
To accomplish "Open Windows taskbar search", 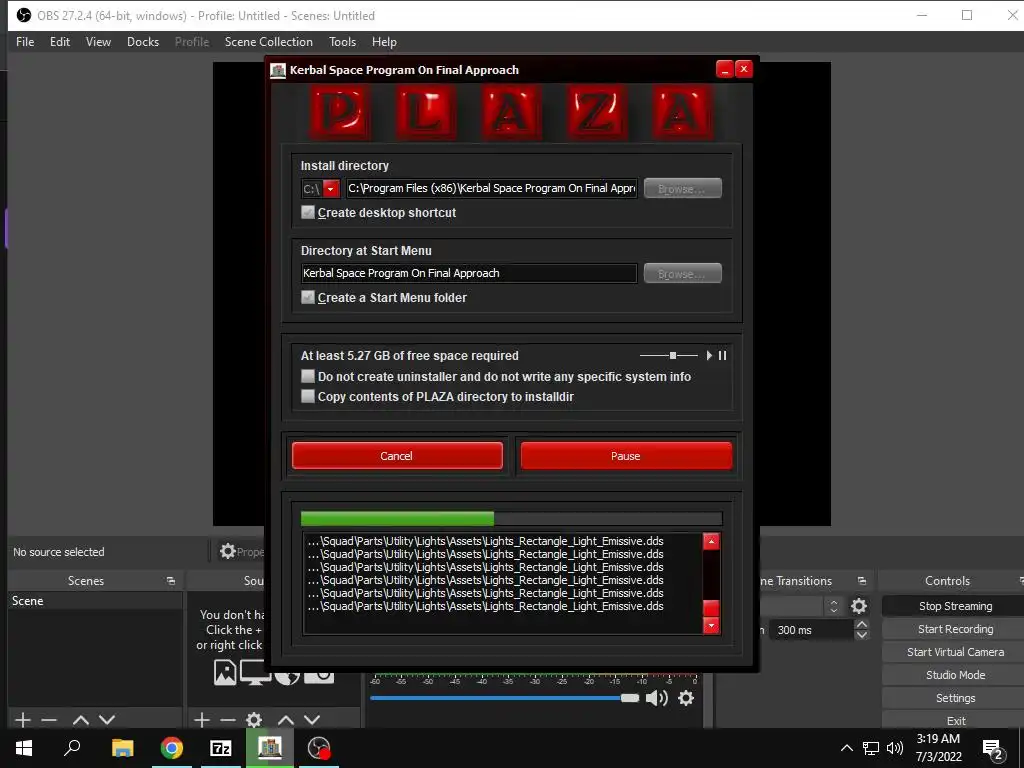I will [72, 748].
